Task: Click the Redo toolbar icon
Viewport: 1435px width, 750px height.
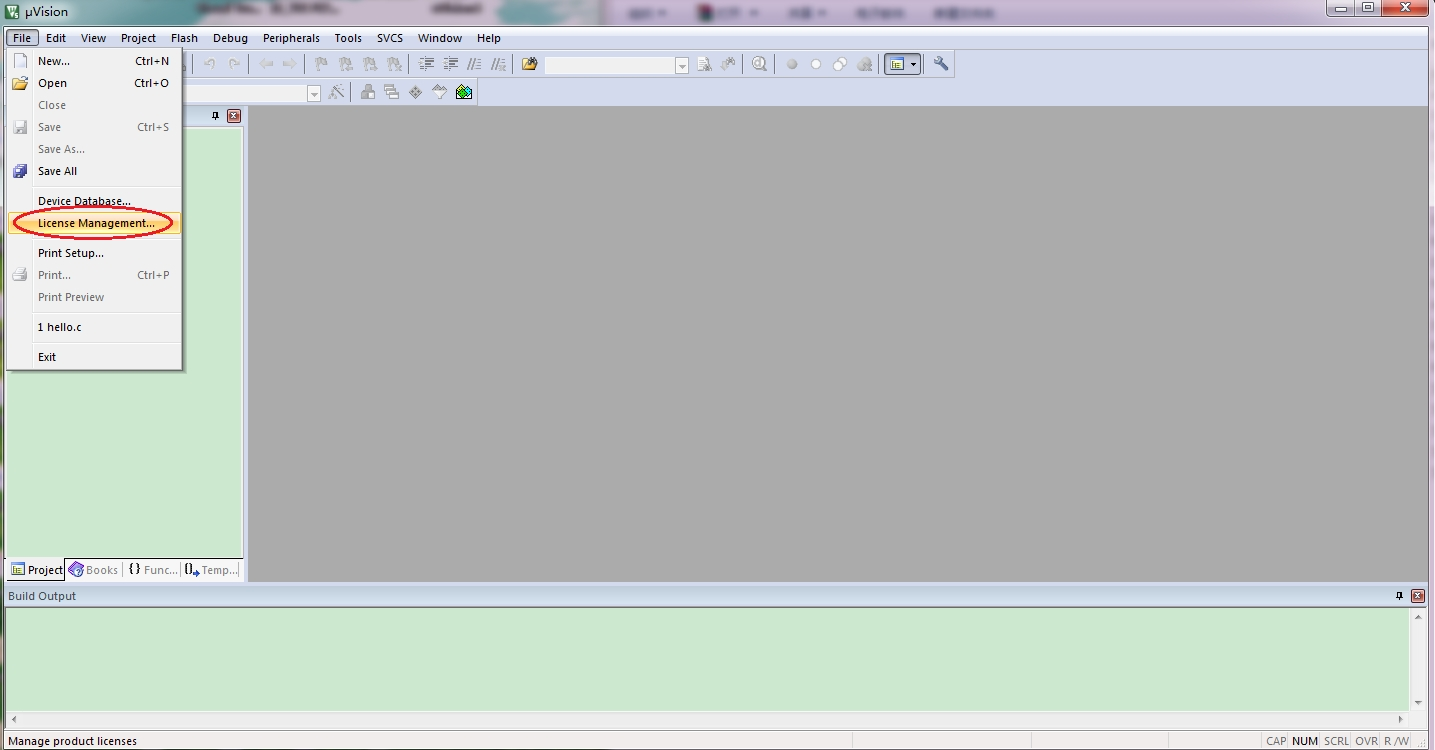Action: coord(234,64)
